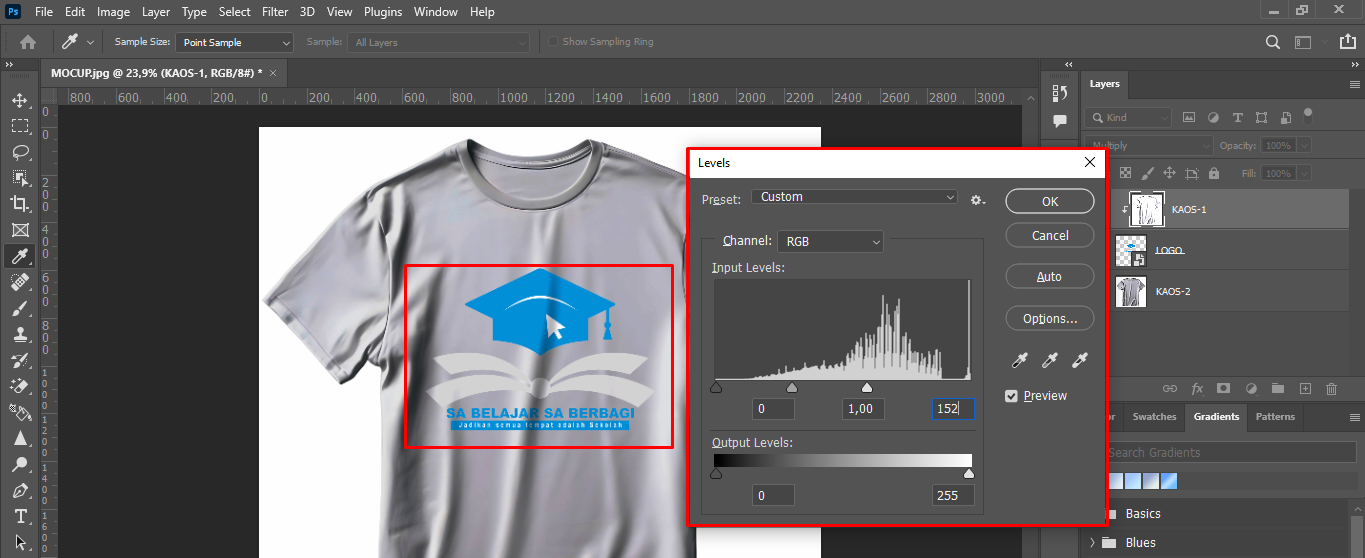The width and height of the screenshot is (1365, 558).
Task: Select the Paint Bucket tool
Action: click(20, 412)
